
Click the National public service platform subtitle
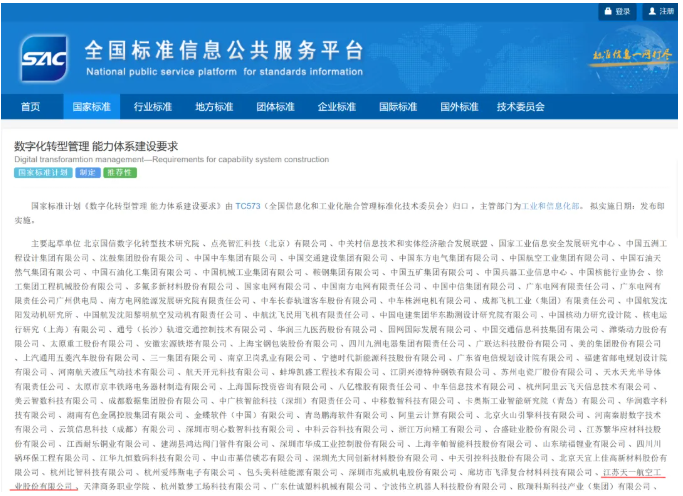tap(224, 72)
